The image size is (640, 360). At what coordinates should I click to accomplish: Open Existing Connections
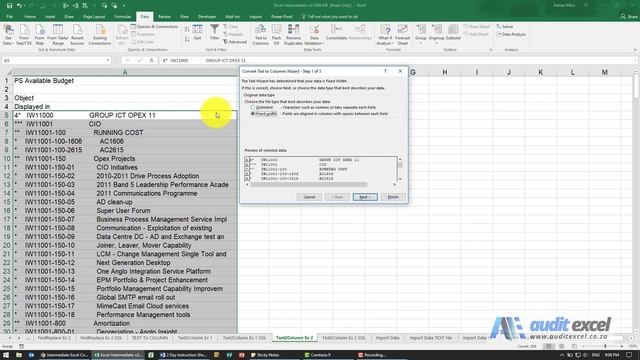coord(100,35)
